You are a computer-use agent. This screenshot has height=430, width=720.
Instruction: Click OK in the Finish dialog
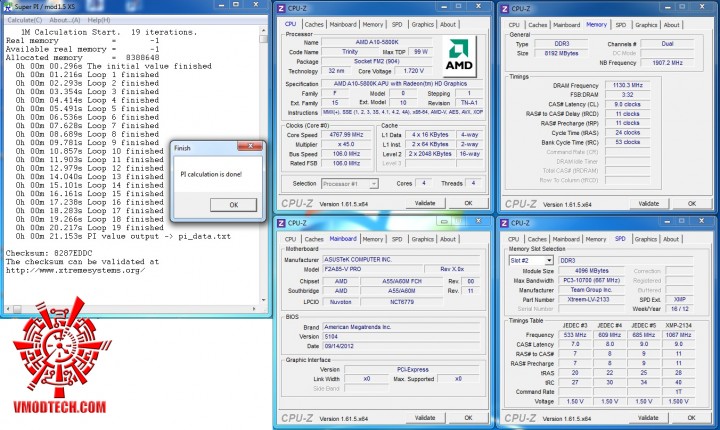click(x=233, y=205)
